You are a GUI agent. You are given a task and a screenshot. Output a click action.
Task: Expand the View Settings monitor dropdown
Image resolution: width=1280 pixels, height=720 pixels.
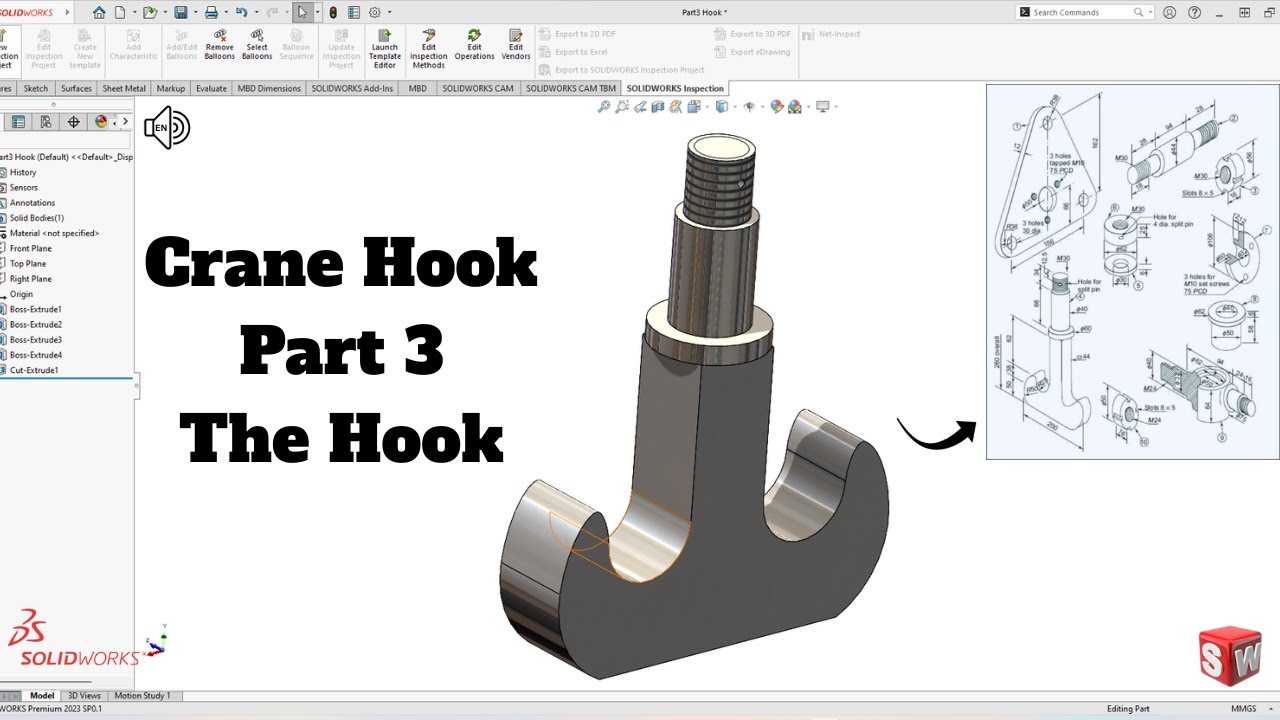click(836, 107)
